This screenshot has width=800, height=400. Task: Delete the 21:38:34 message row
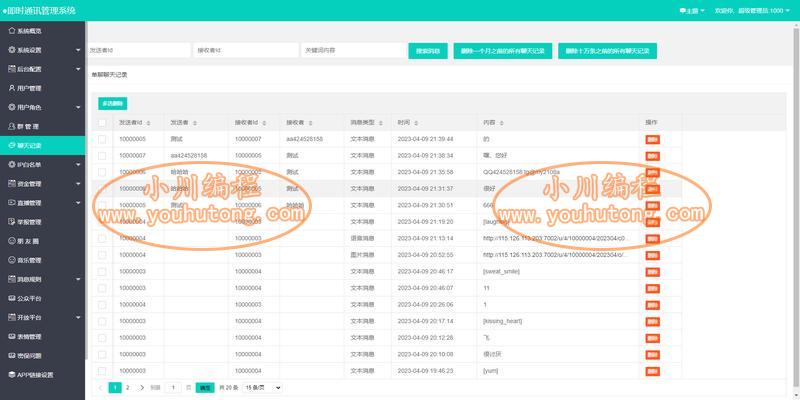click(652, 156)
